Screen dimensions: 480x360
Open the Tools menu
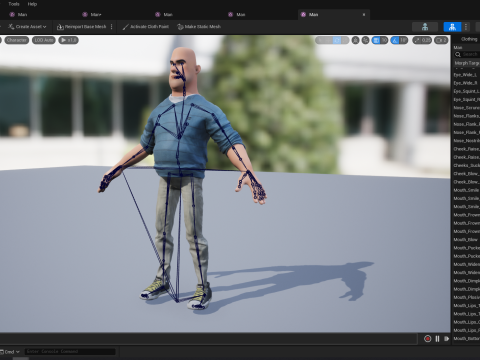click(14, 4)
